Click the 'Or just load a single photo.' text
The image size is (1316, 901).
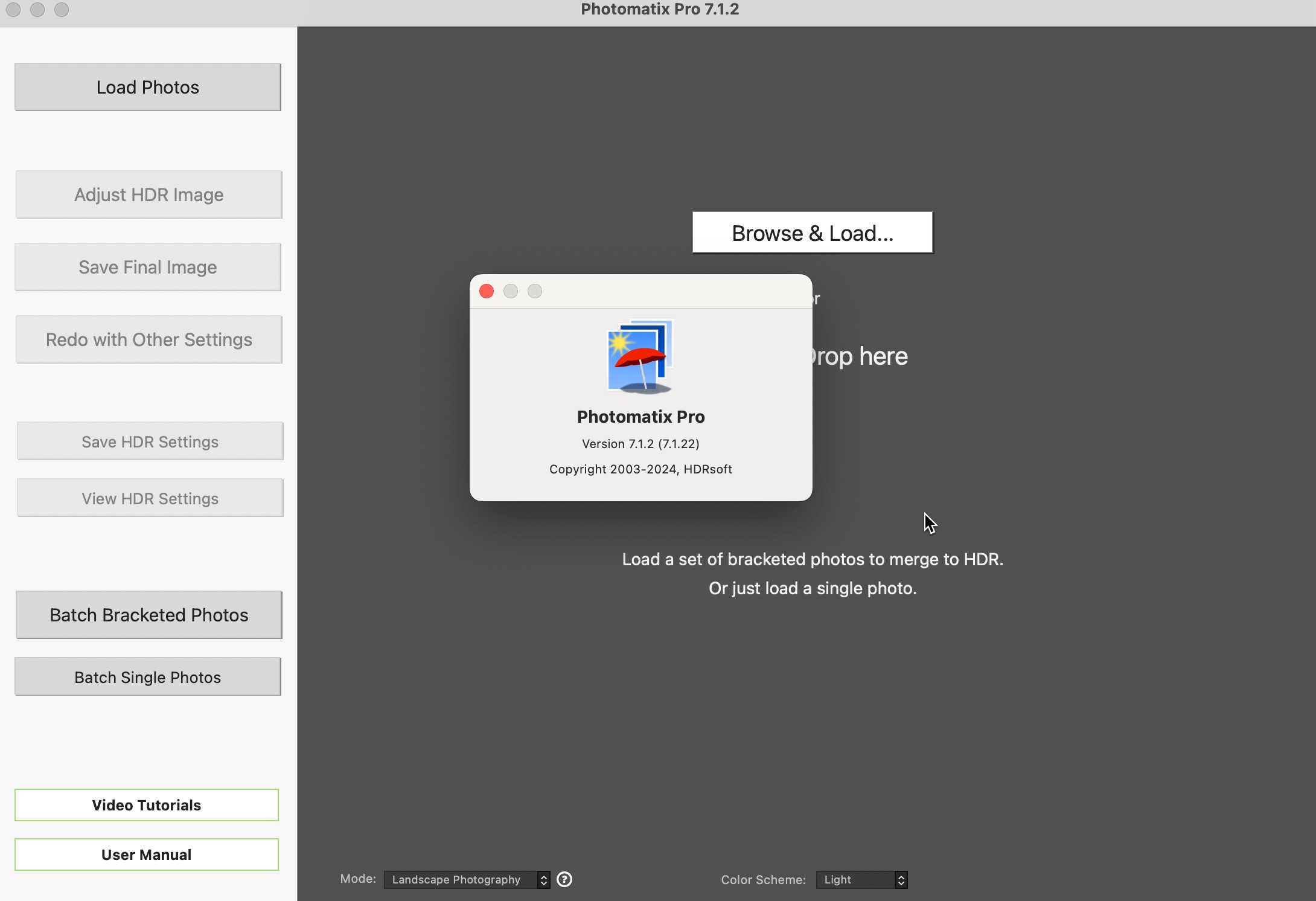pyautogui.click(x=813, y=588)
